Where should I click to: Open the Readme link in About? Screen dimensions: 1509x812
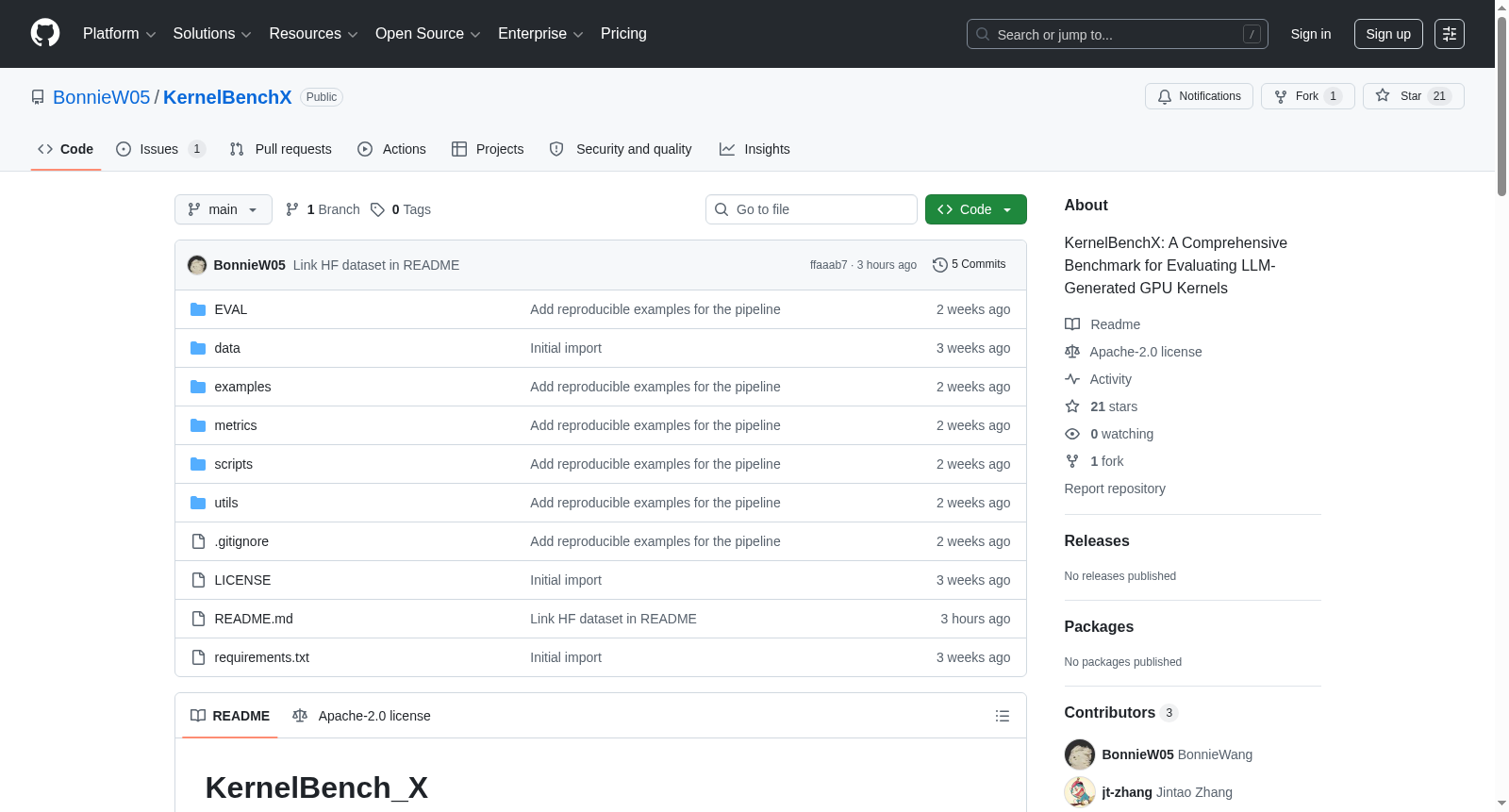coord(1103,324)
